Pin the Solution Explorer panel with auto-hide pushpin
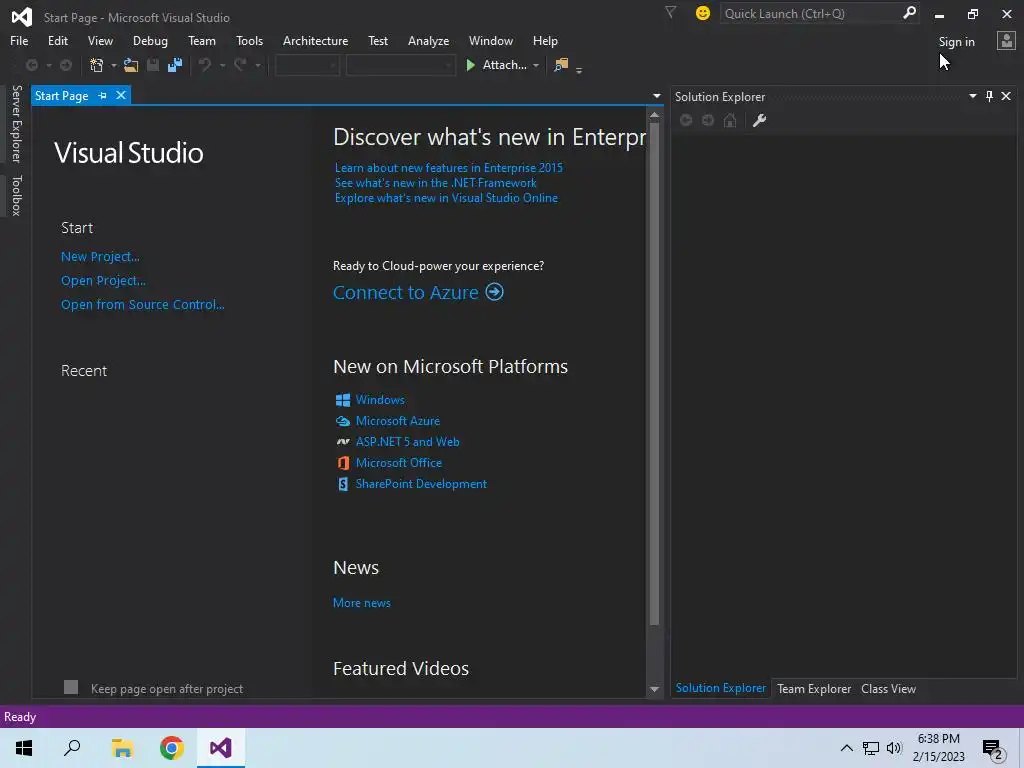 [989, 96]
